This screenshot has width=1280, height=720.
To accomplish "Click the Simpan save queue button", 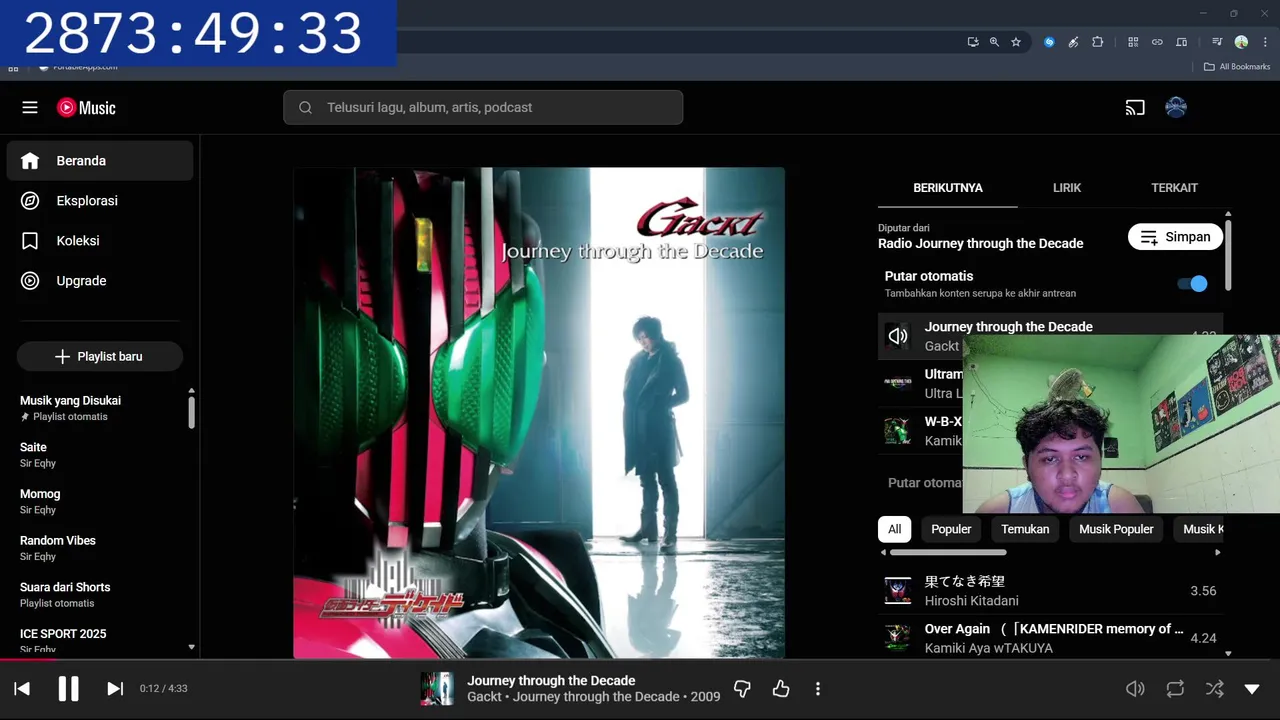I will [1176, 237].
